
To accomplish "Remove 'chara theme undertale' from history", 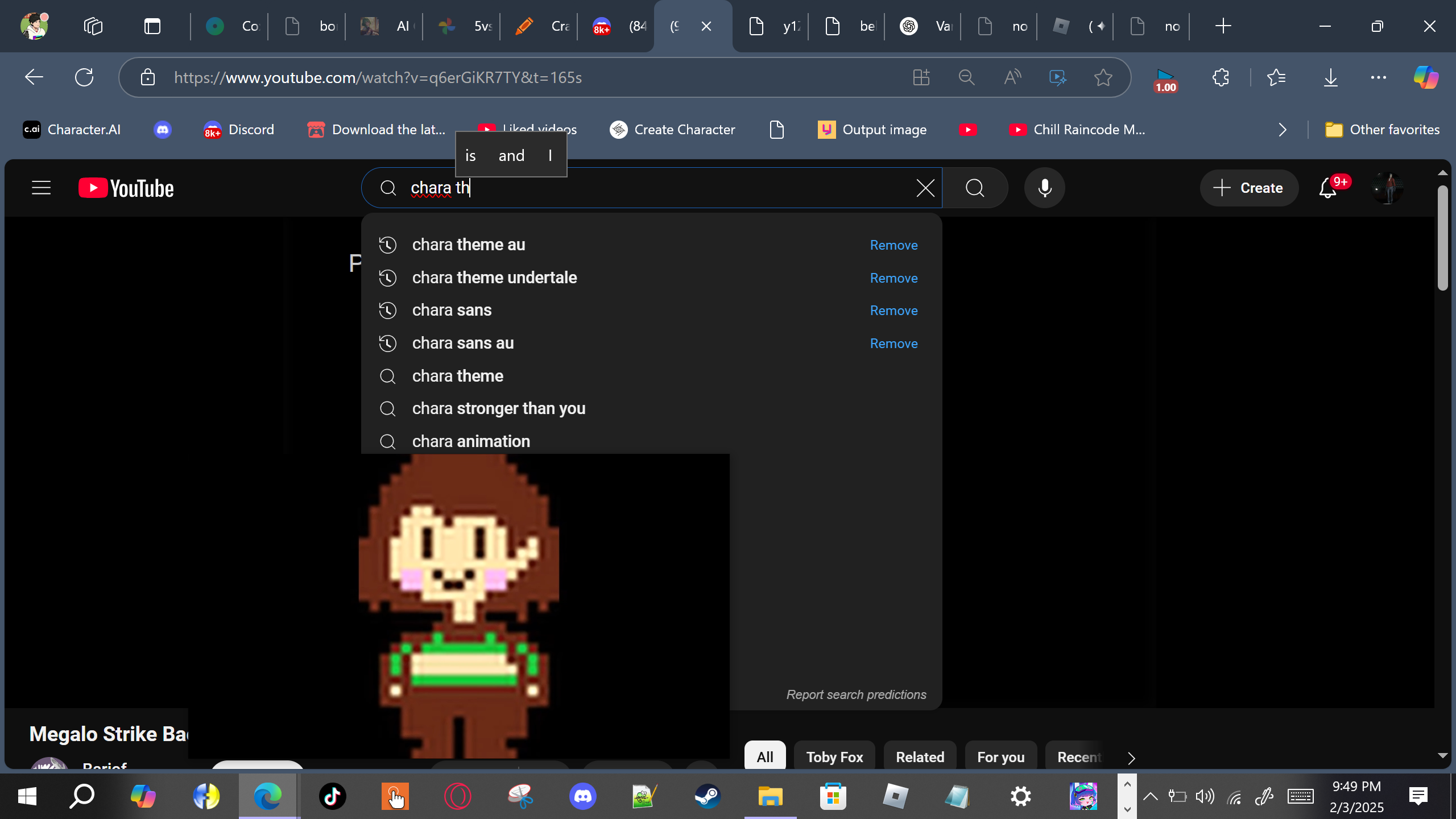I will pos(894,278).
